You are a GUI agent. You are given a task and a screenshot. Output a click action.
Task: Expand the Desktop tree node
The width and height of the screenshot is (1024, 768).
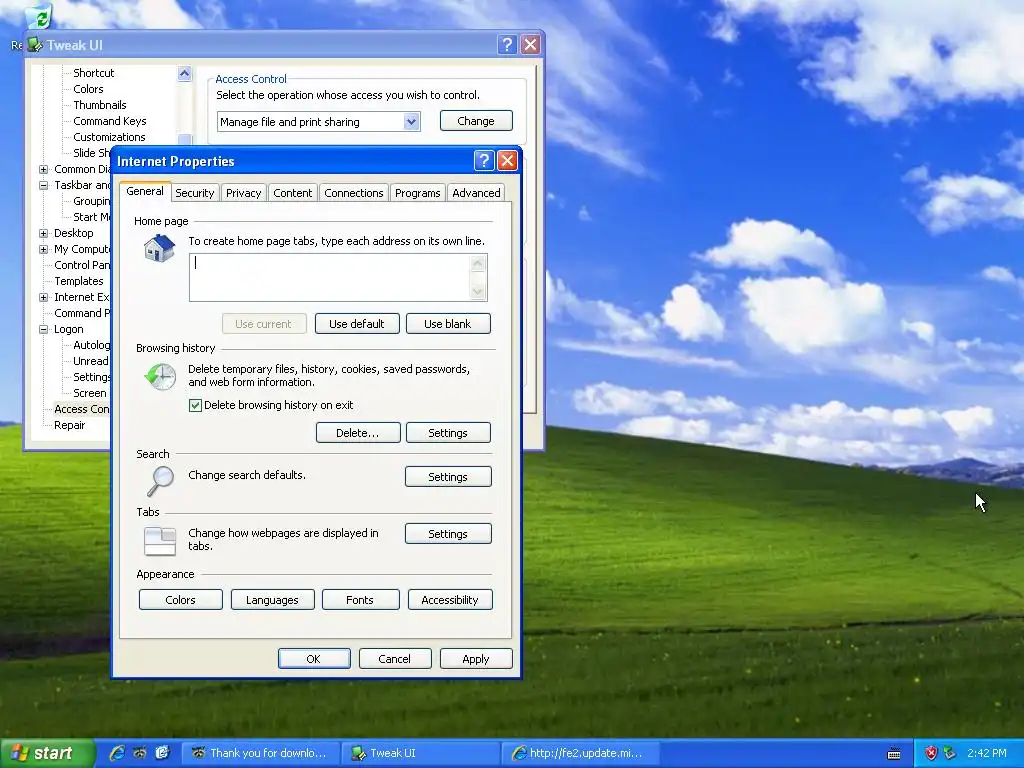click(x=44, y=233)
